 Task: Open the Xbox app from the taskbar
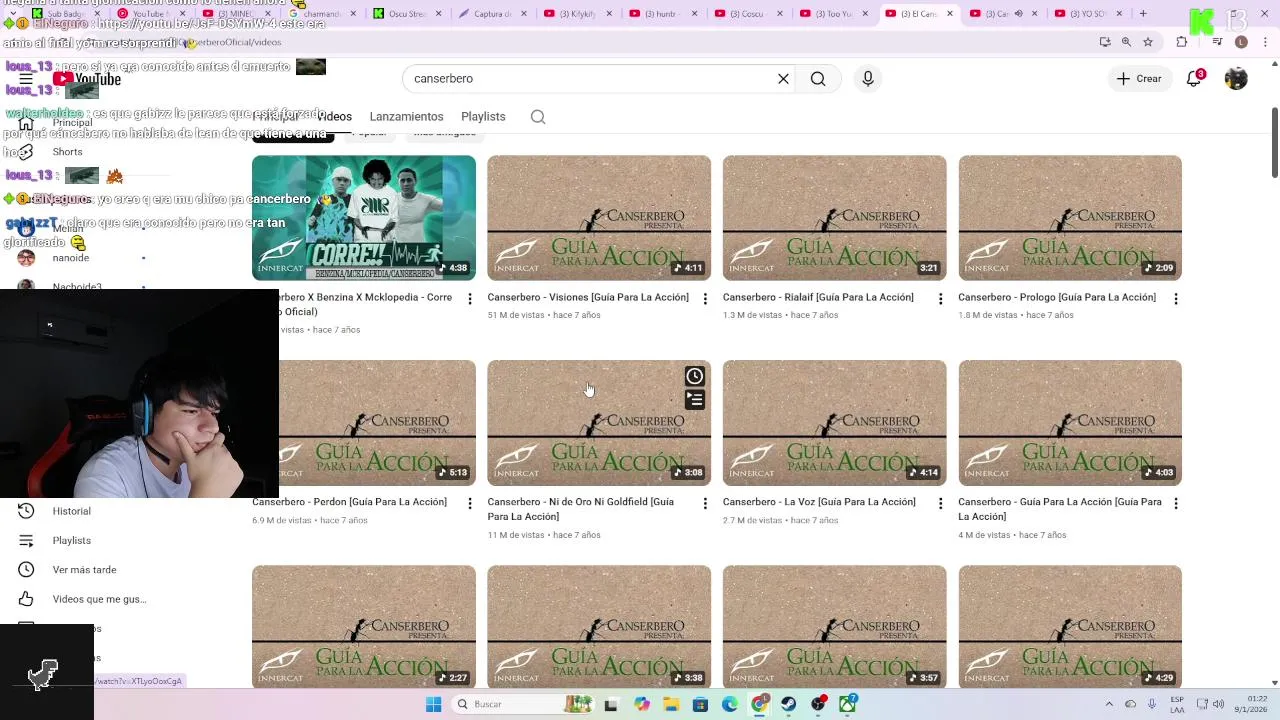[x=848, y=704]
